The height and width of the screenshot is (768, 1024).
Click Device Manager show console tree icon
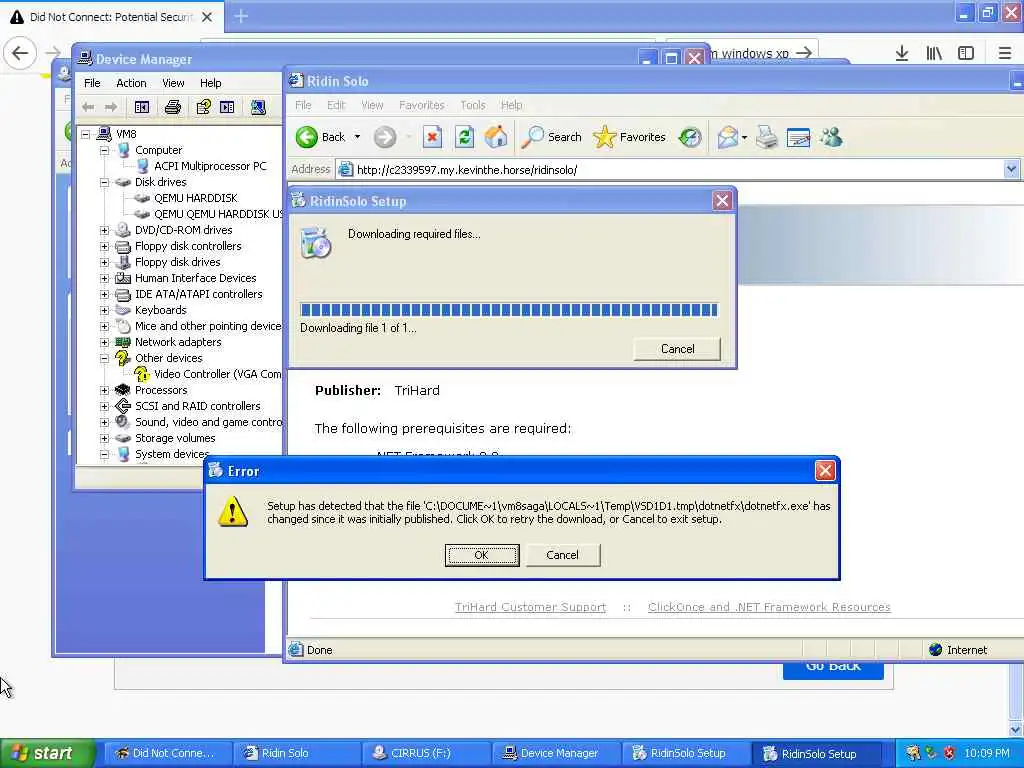(142, 107)
